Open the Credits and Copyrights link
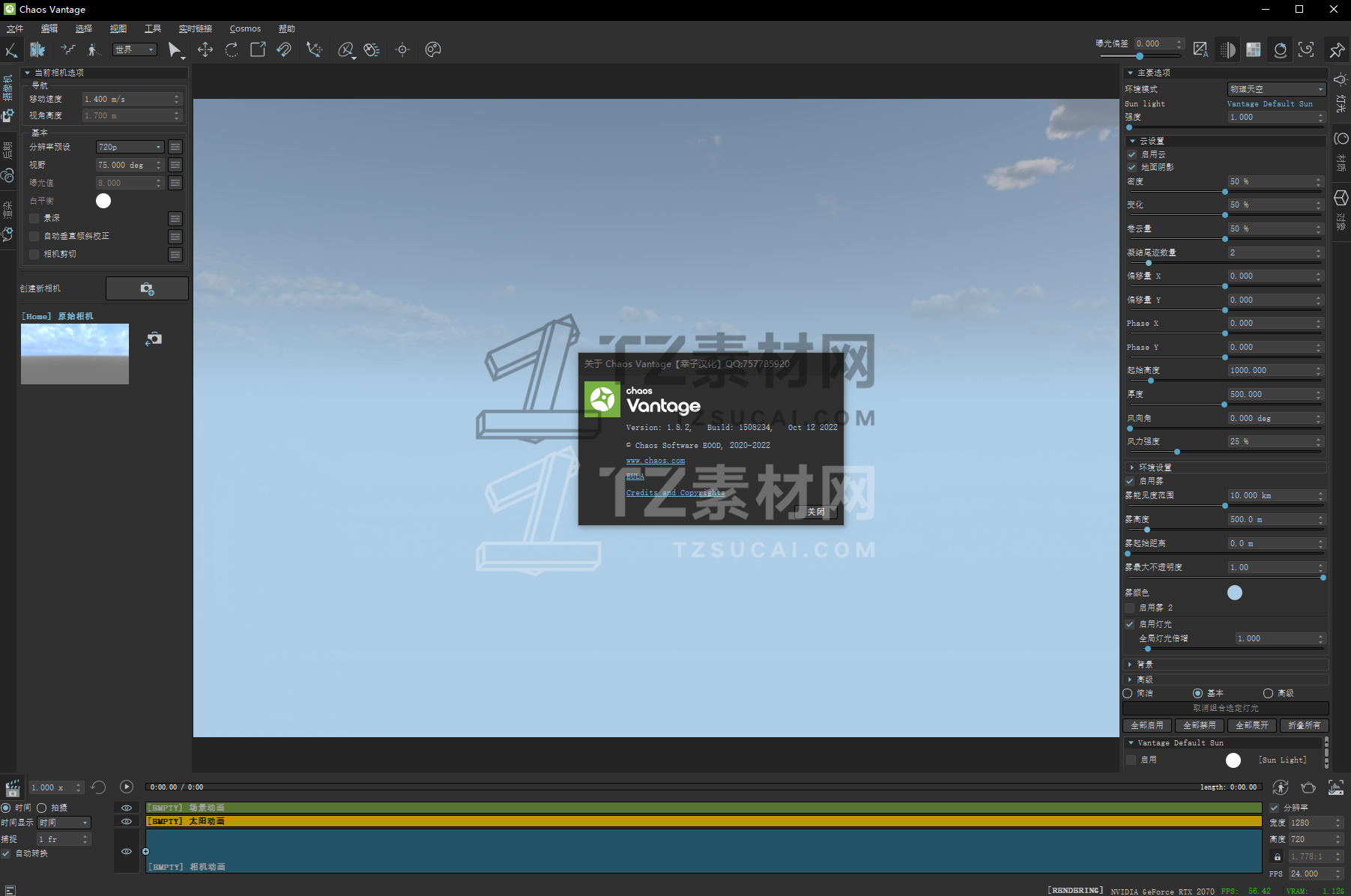The height and width of the screenshot is (896, 1351). pos(676,493)
